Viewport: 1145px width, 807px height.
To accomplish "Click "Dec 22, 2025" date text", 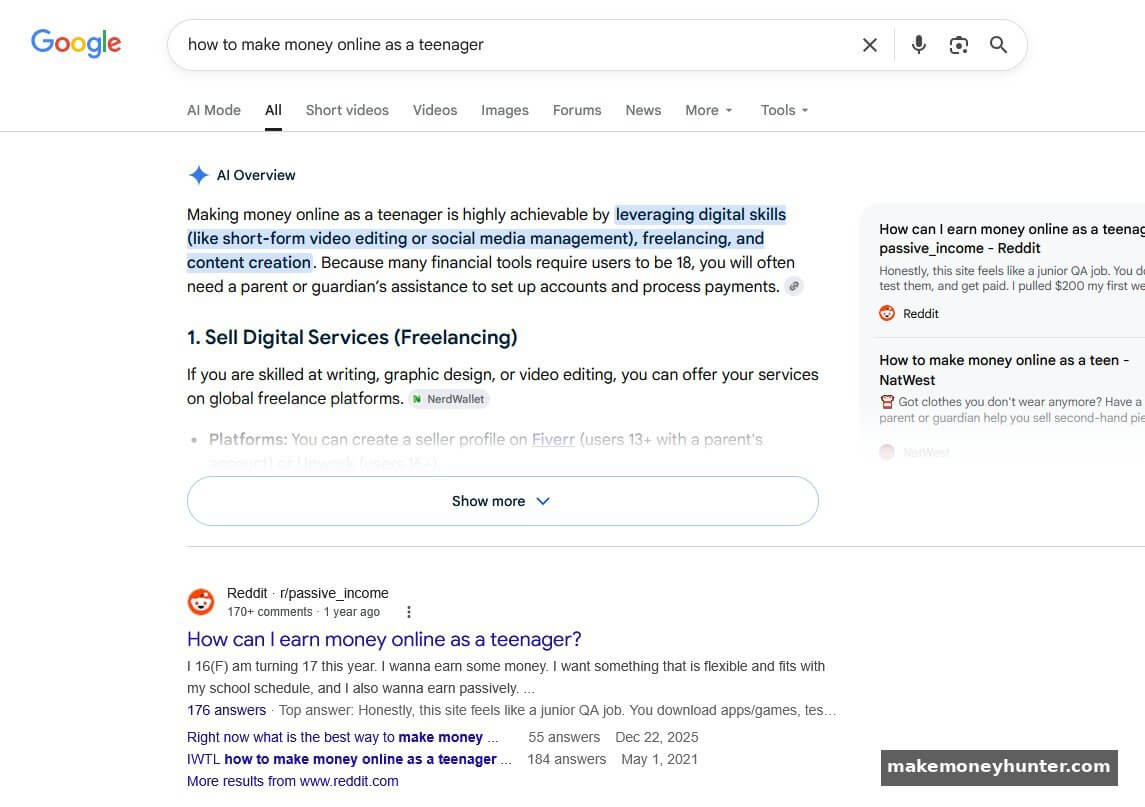I will (656, 737).
